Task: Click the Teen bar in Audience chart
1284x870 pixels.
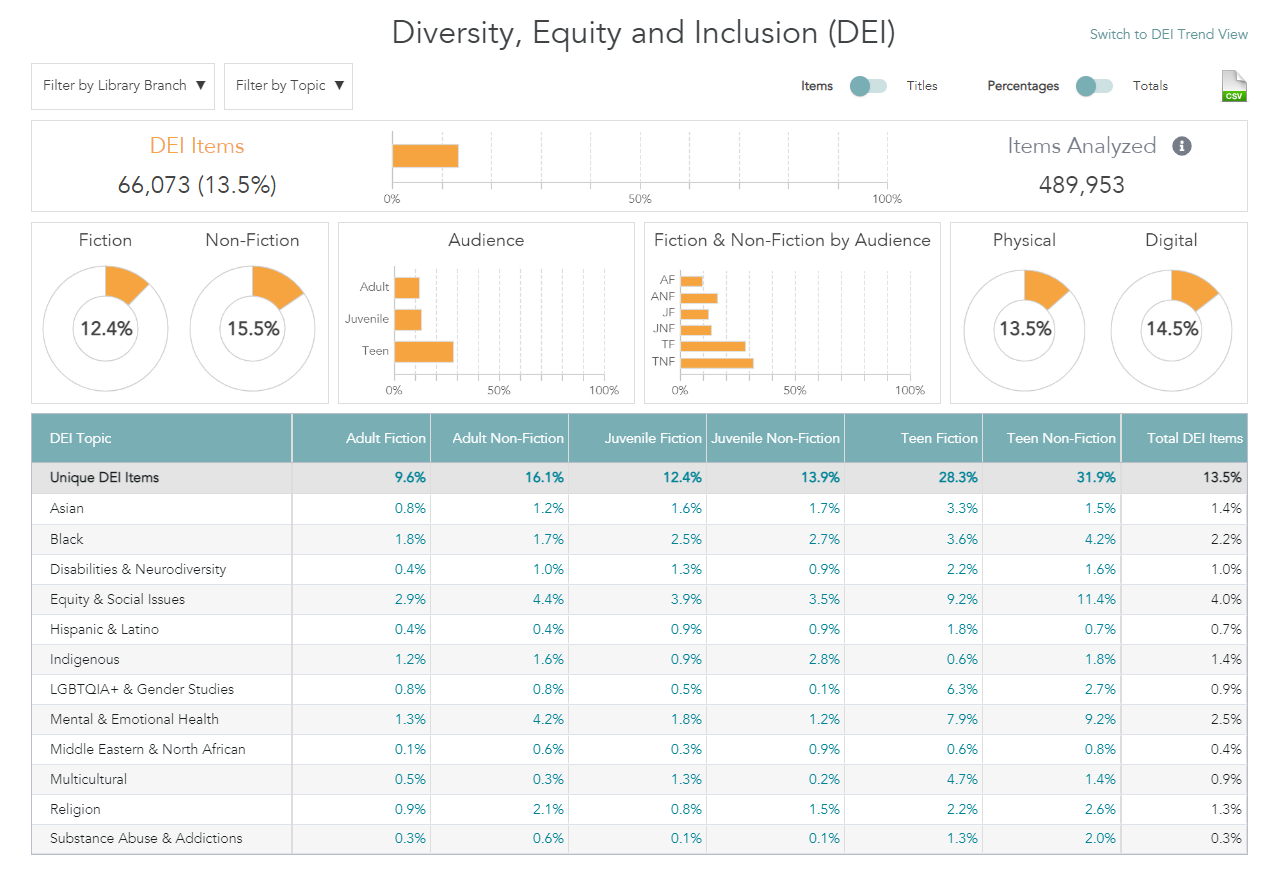Action: pos(424,351)
